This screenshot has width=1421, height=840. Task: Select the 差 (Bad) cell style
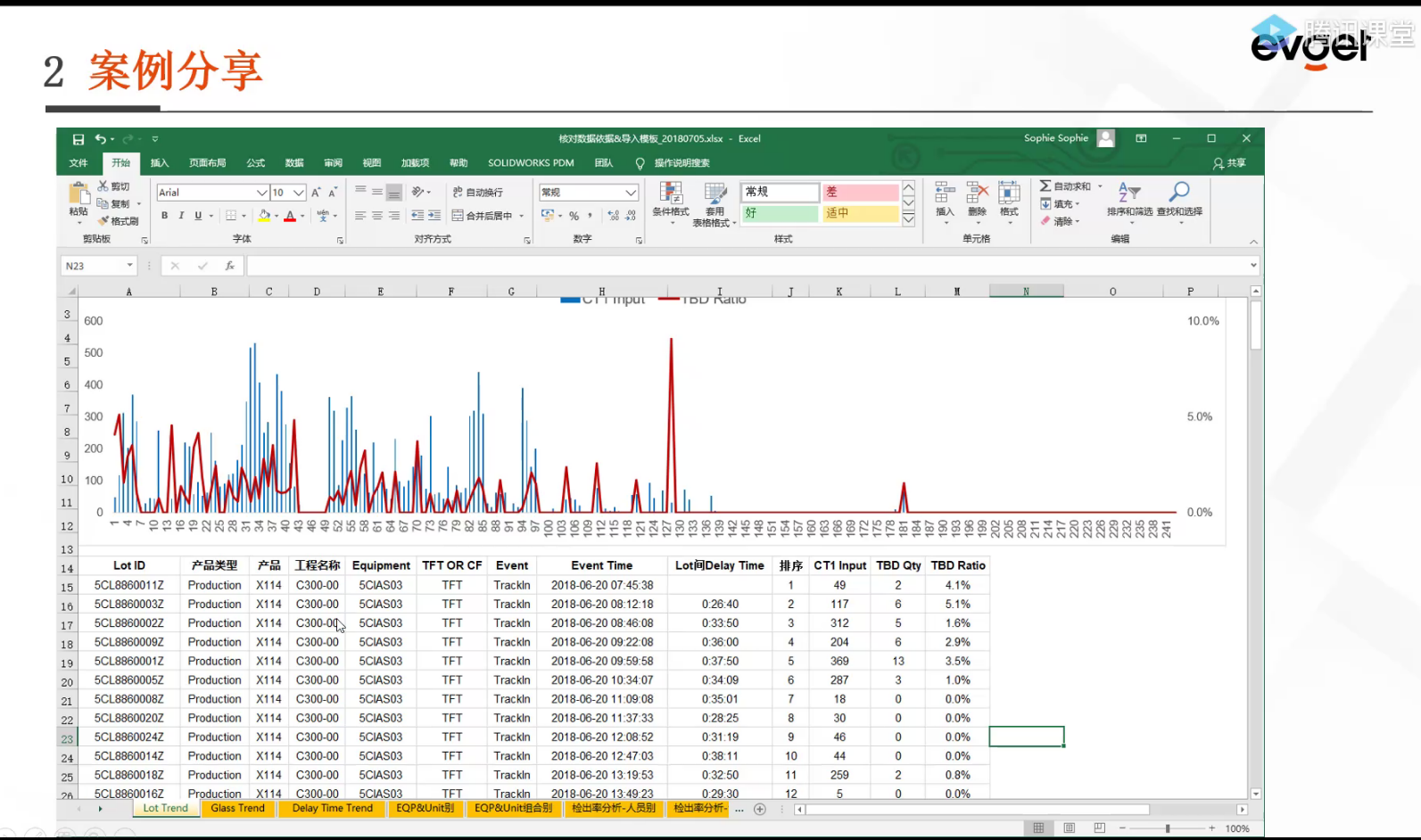tap(860, 192)
